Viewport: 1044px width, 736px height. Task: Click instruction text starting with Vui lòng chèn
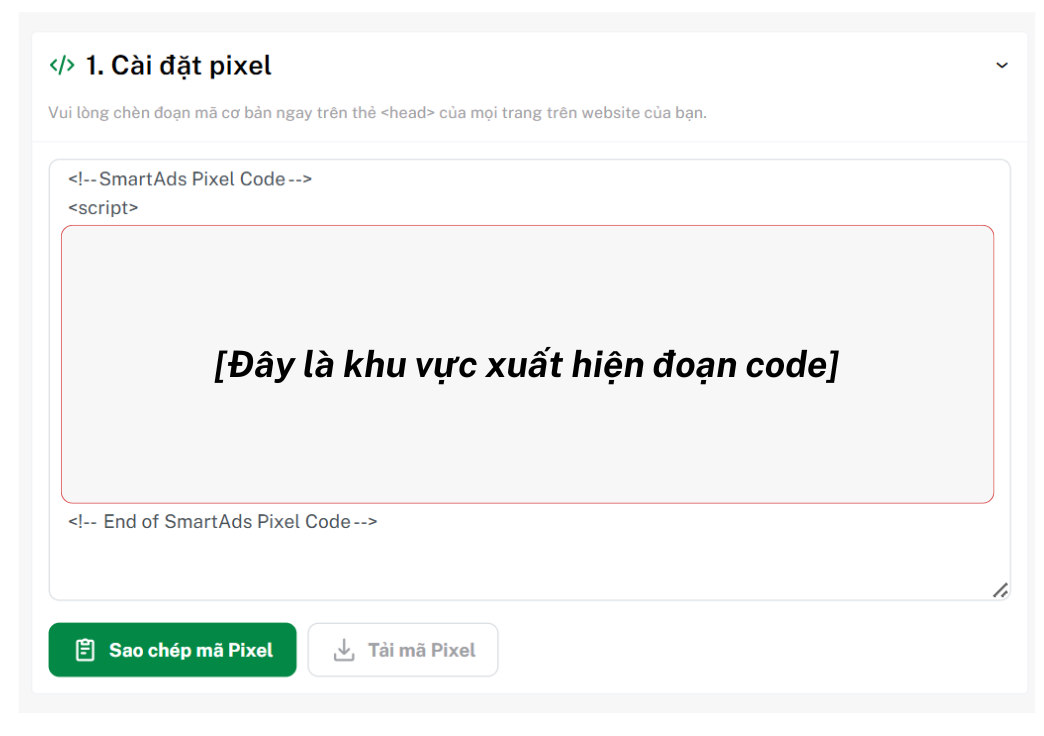coord(377,113)
